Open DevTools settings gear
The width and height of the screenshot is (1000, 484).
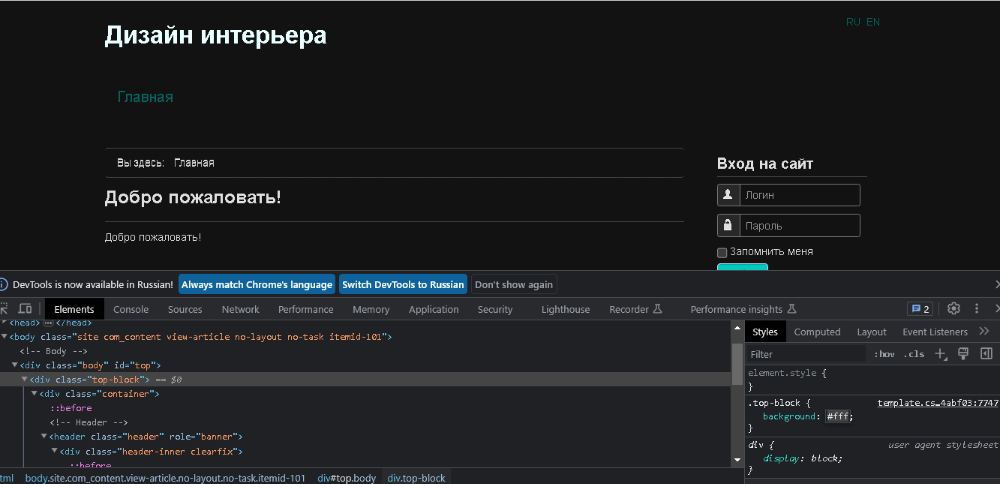point(954,309)
